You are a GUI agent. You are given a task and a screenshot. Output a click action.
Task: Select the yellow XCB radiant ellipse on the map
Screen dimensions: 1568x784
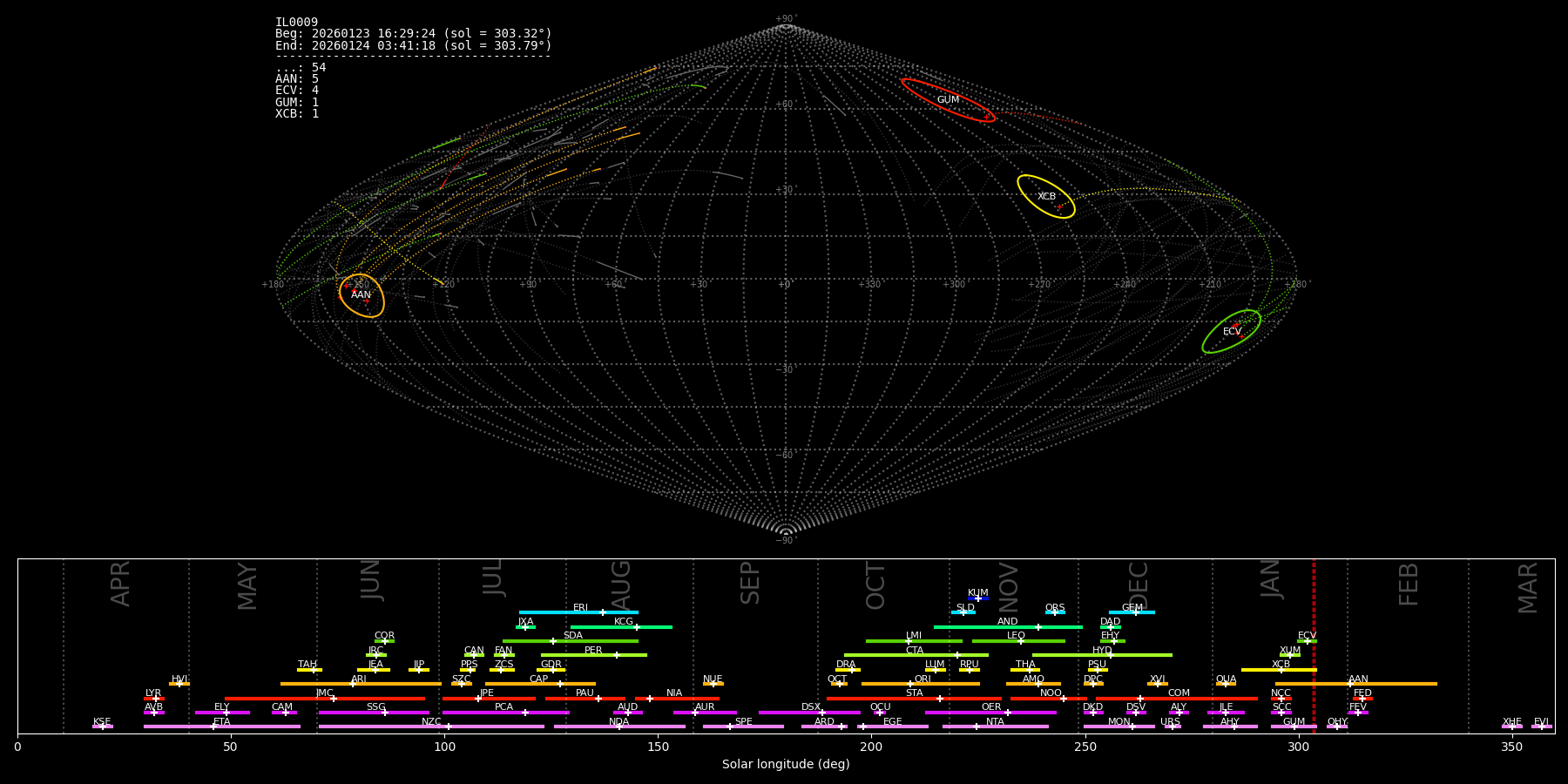(x=1046, y=197)
